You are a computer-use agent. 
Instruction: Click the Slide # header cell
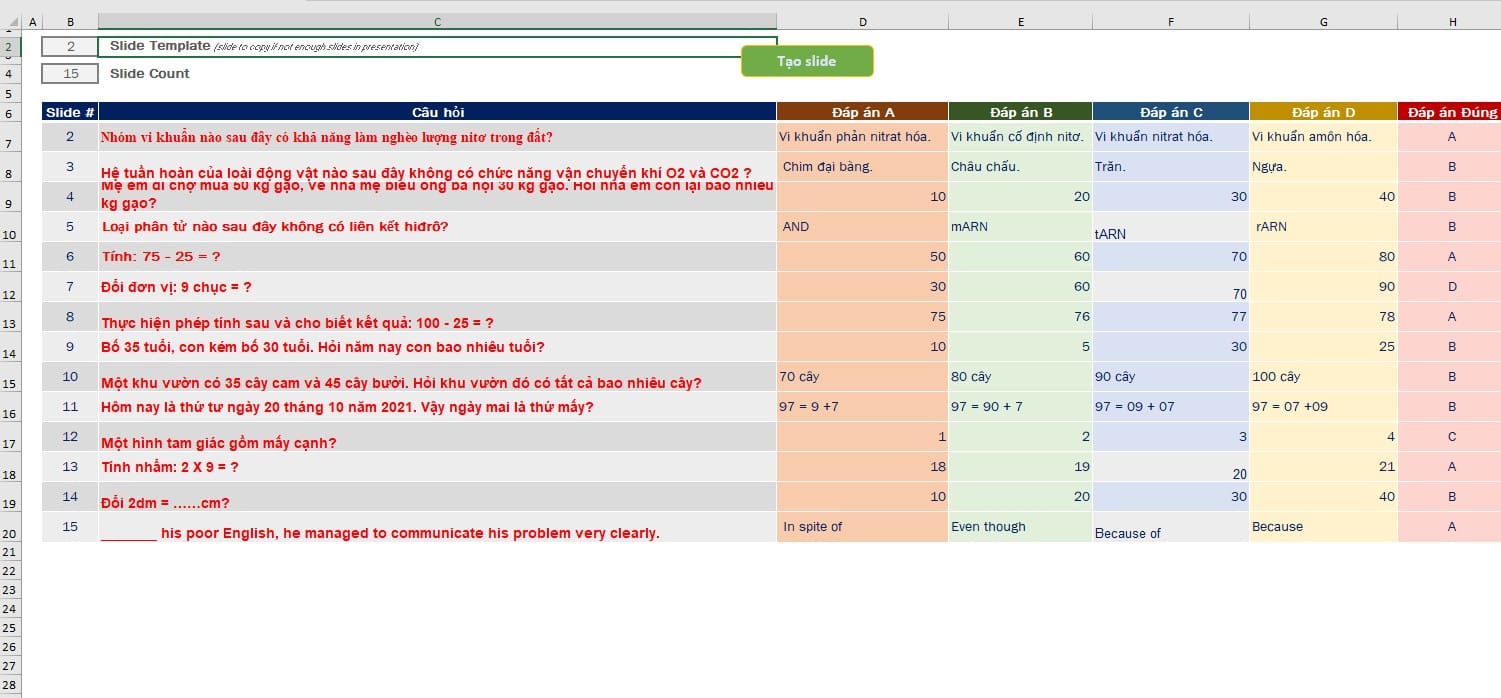point(70,112)
